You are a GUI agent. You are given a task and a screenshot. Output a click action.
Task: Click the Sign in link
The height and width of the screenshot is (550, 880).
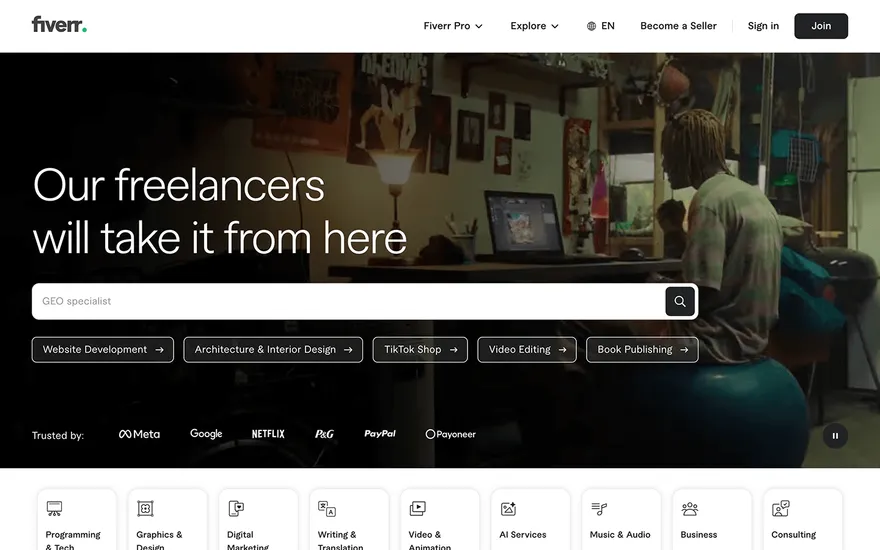click(x=763, y=26)
